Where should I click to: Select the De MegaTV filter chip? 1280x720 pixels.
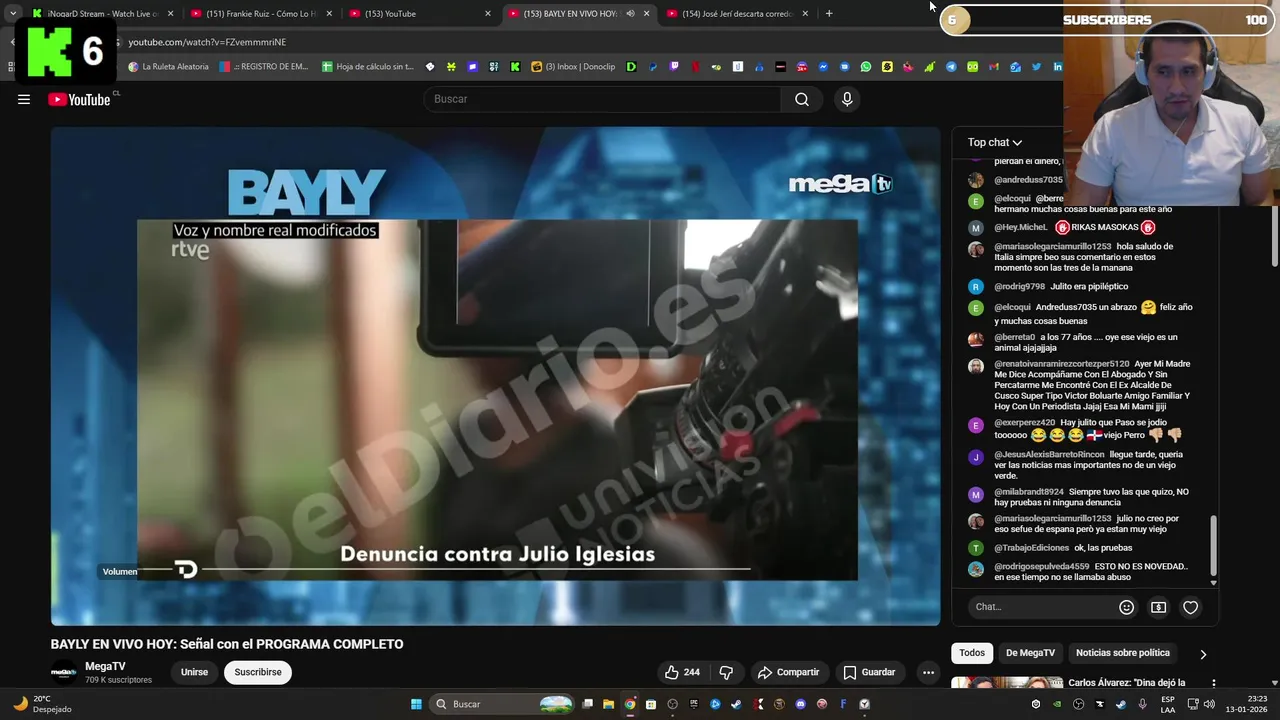(1030, 653)
